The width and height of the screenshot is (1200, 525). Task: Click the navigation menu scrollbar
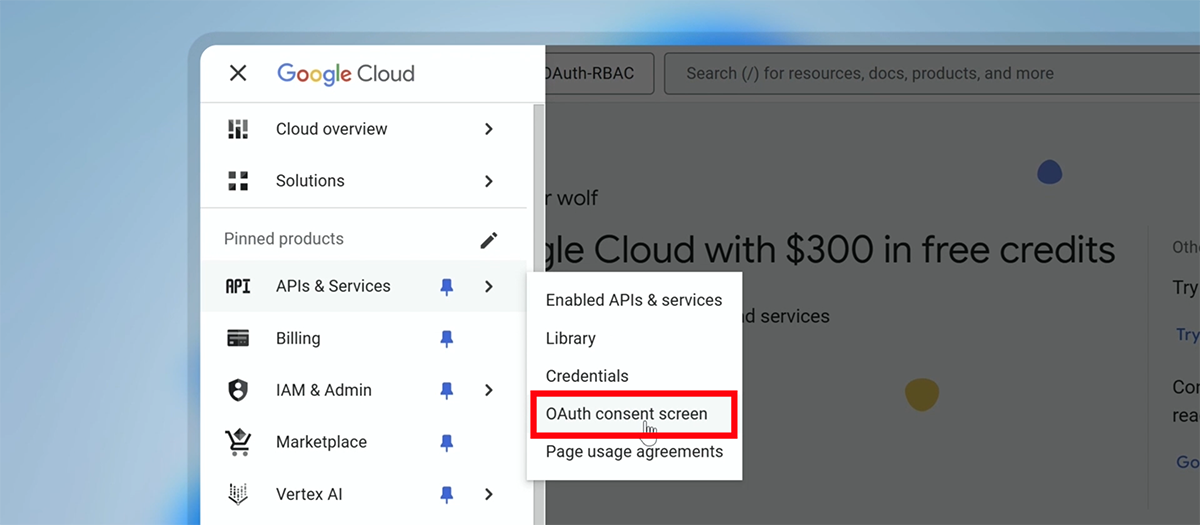(538, 312)
